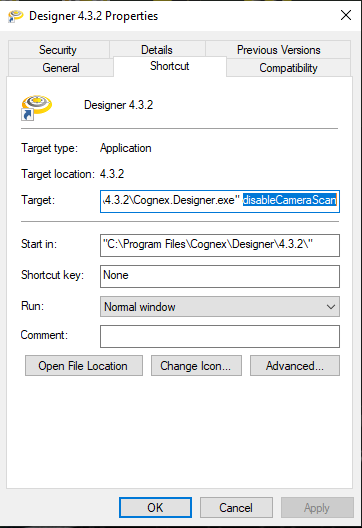Focus the Shortcut key field
This screenshot has width=362, height=528.
coord(220,276)
